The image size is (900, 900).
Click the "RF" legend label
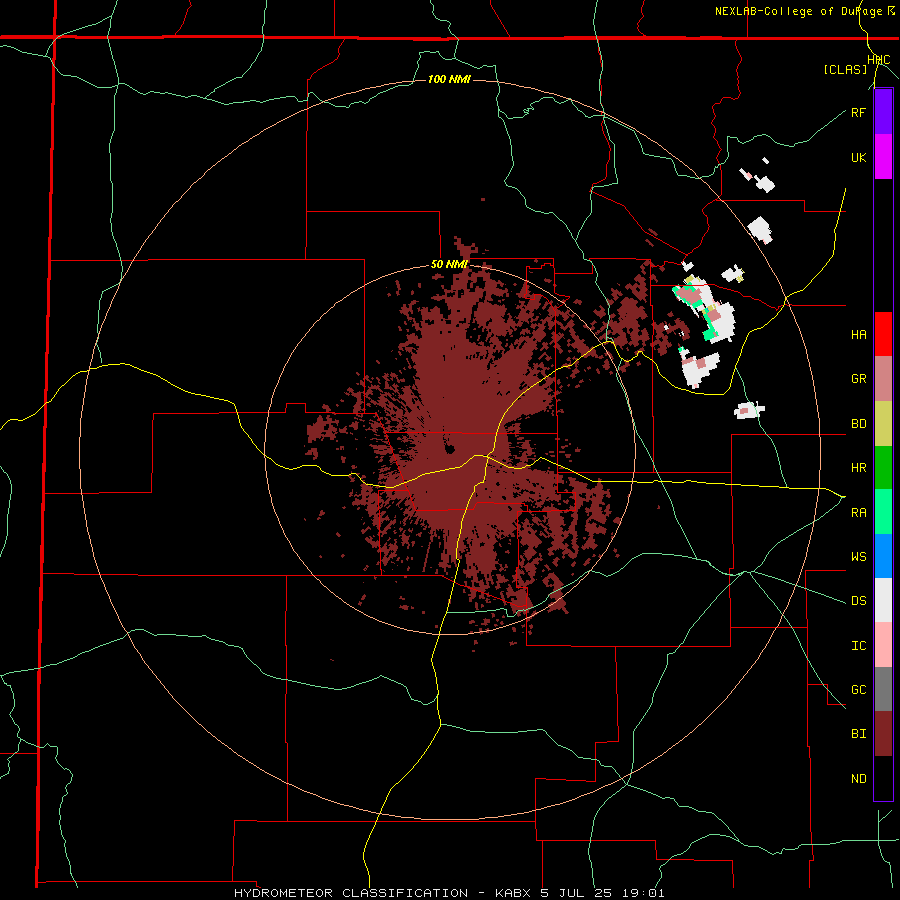pos(858,112)
